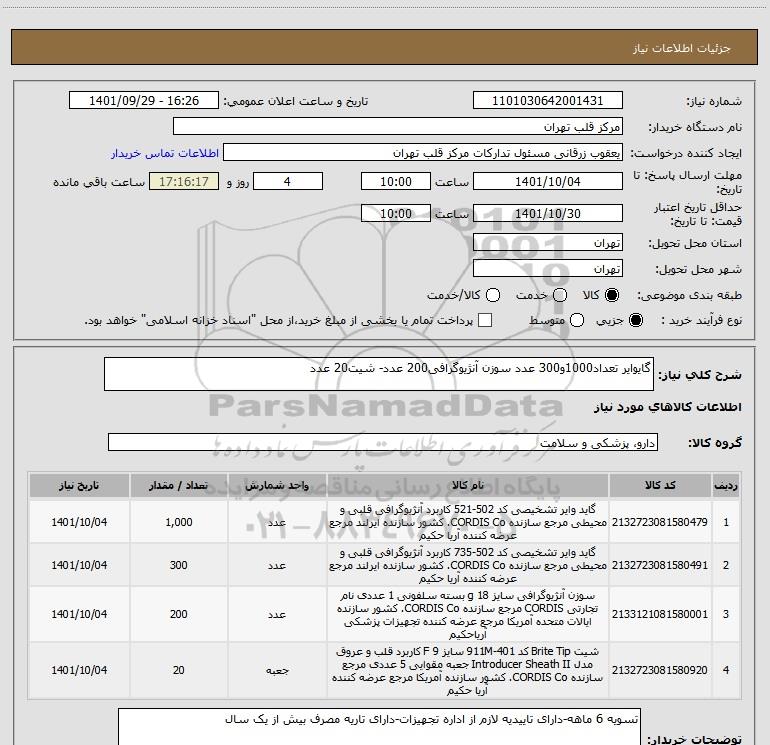Select the جزیی purchase type radio
770x745 pixels.
(x=635, y=320)
